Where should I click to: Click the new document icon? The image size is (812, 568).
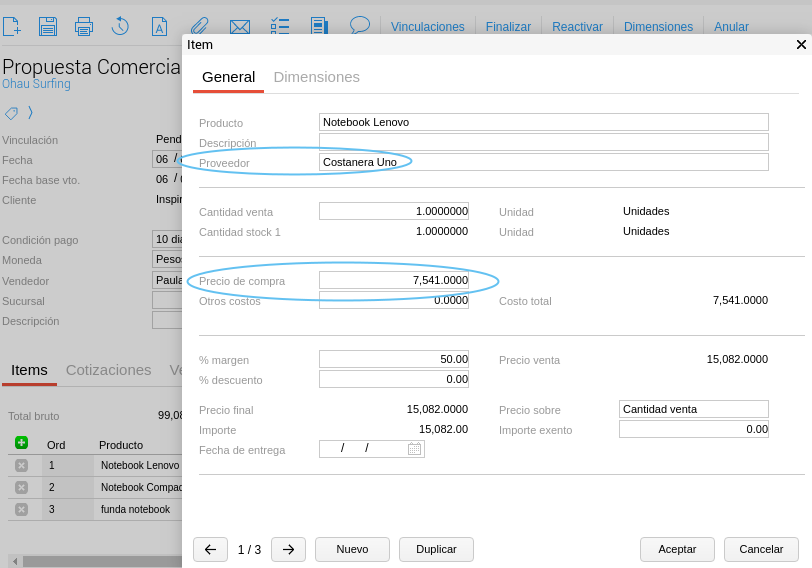click(x=12, y=27)
